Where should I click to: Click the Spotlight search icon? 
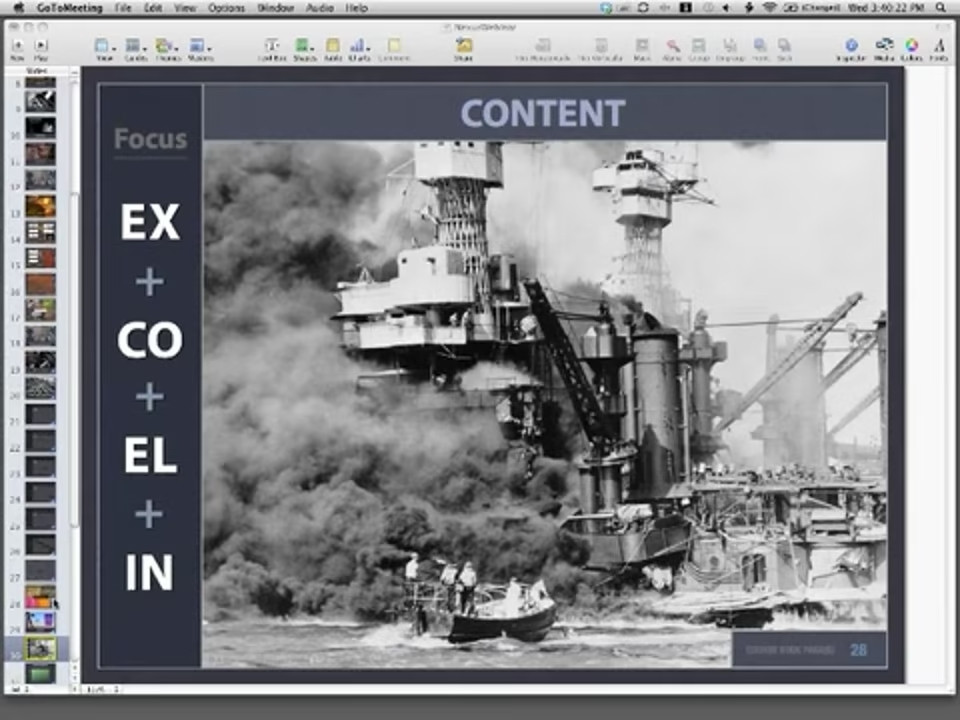[945, 8]
